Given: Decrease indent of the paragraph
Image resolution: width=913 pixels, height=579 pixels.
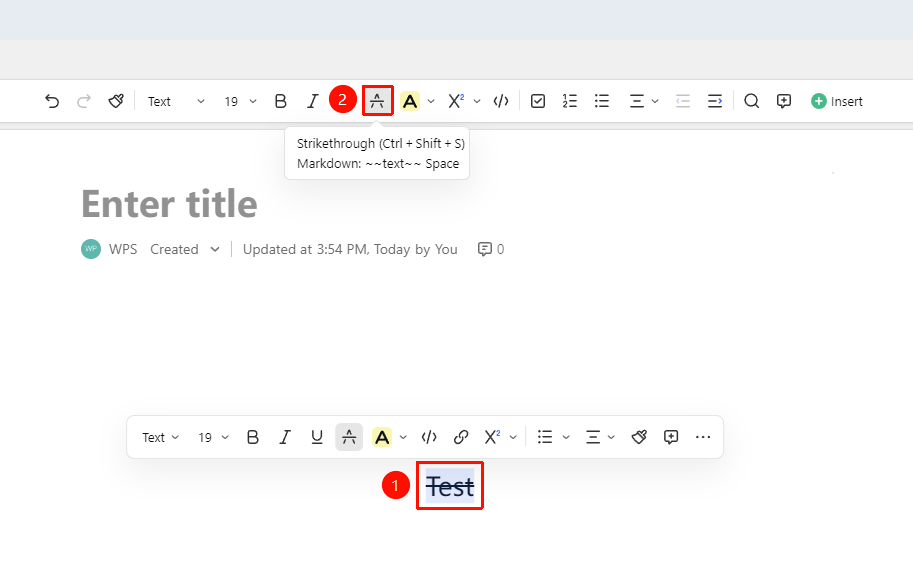Looking at the screenshot, I should click(x=683, y=101).
